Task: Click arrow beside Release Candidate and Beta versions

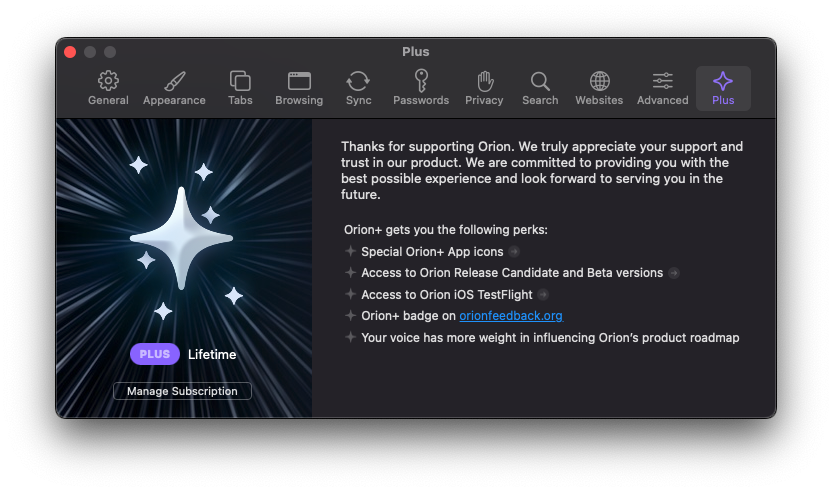Action: click(674, 273)
